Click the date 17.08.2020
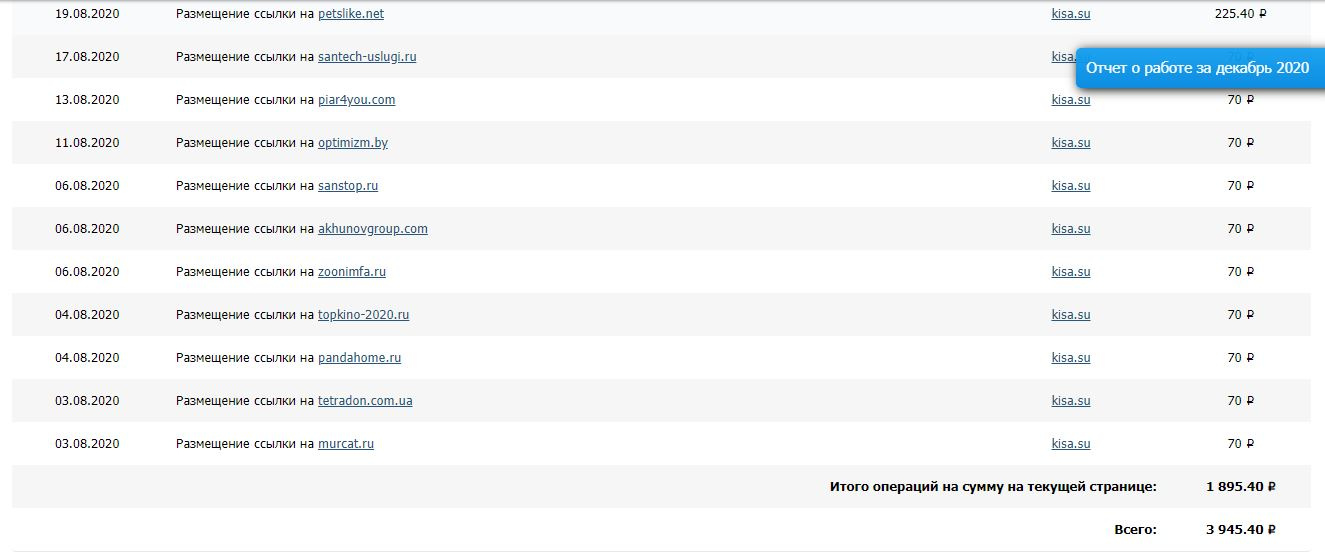The image size is (1325, 560). (x=87, y=57)
